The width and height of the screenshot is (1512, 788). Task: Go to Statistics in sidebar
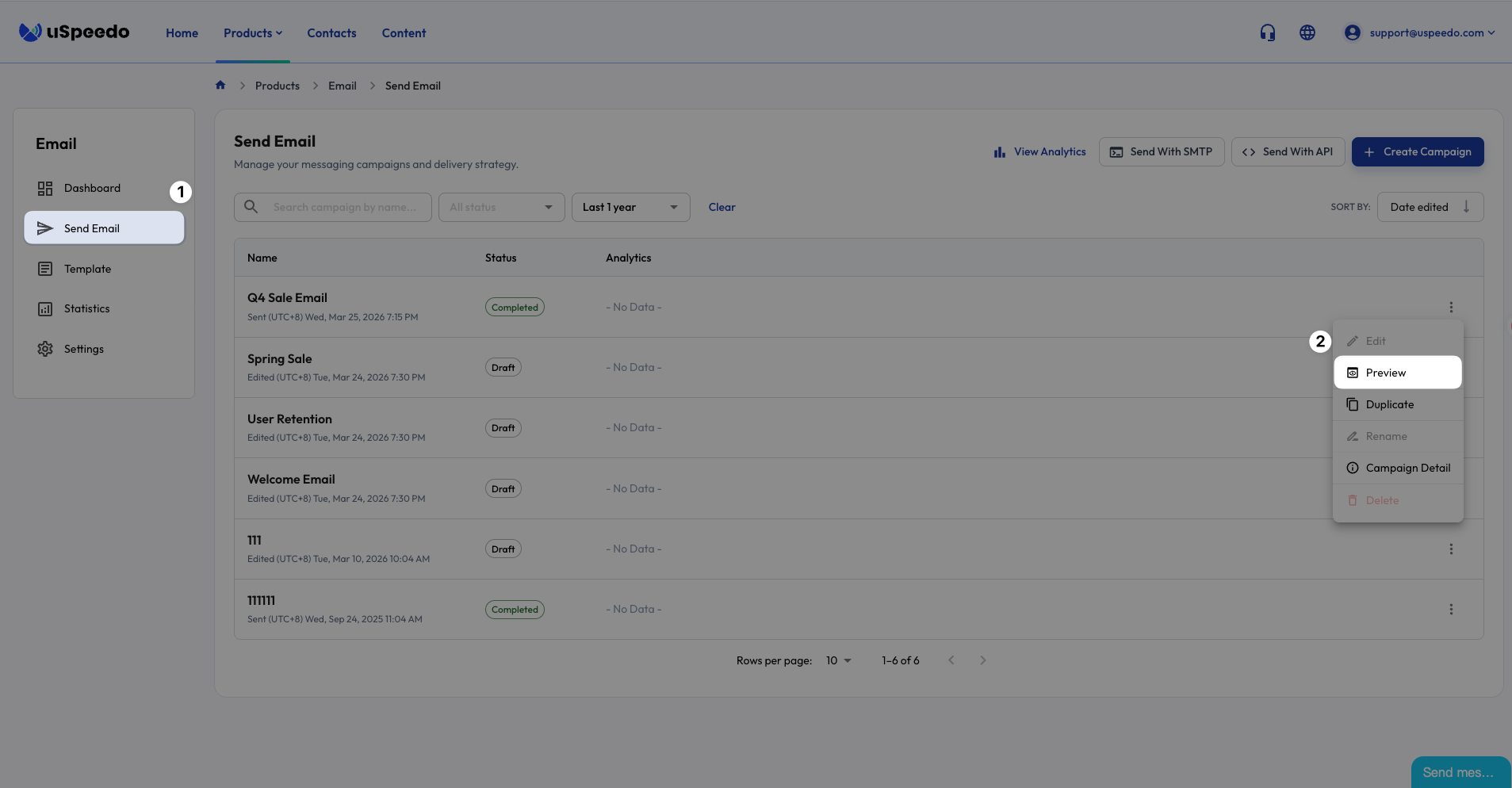(x=86, y=309)
